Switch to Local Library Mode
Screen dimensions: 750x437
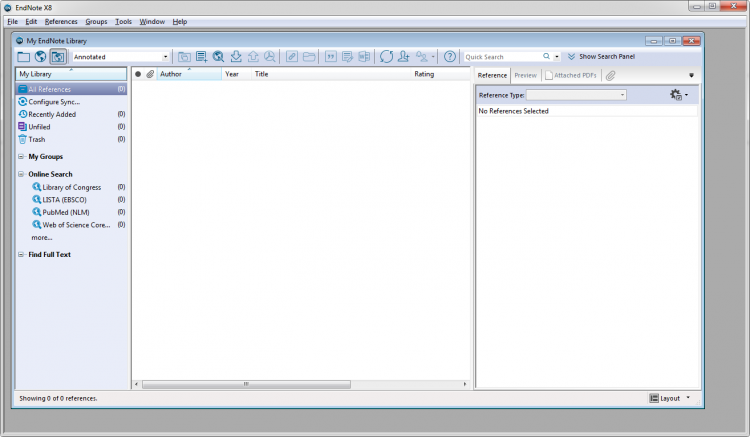point(23,57)
